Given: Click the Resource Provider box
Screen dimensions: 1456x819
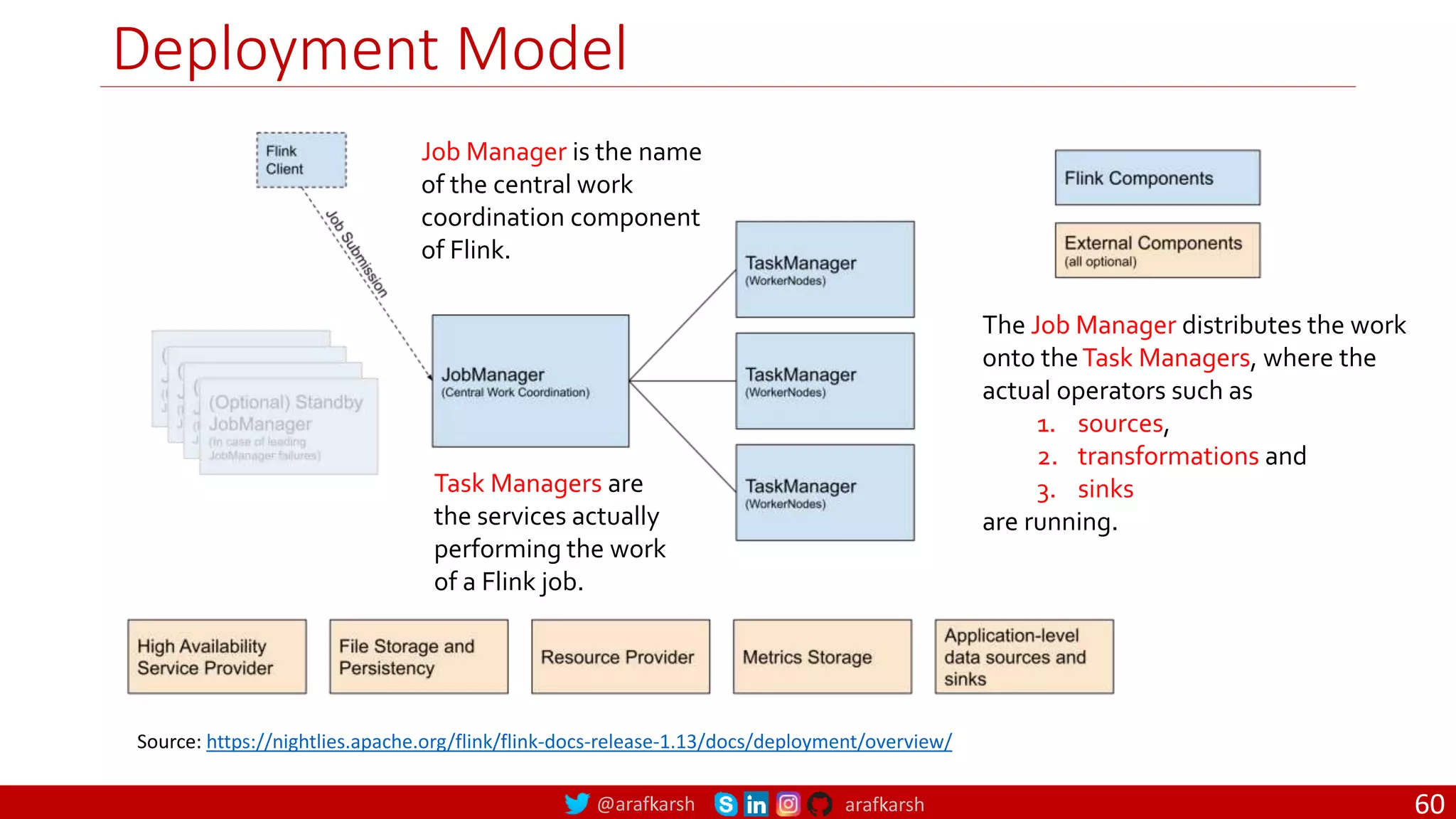Looking at the screenshot, I should pyautogui.click(x=621, y=656).
